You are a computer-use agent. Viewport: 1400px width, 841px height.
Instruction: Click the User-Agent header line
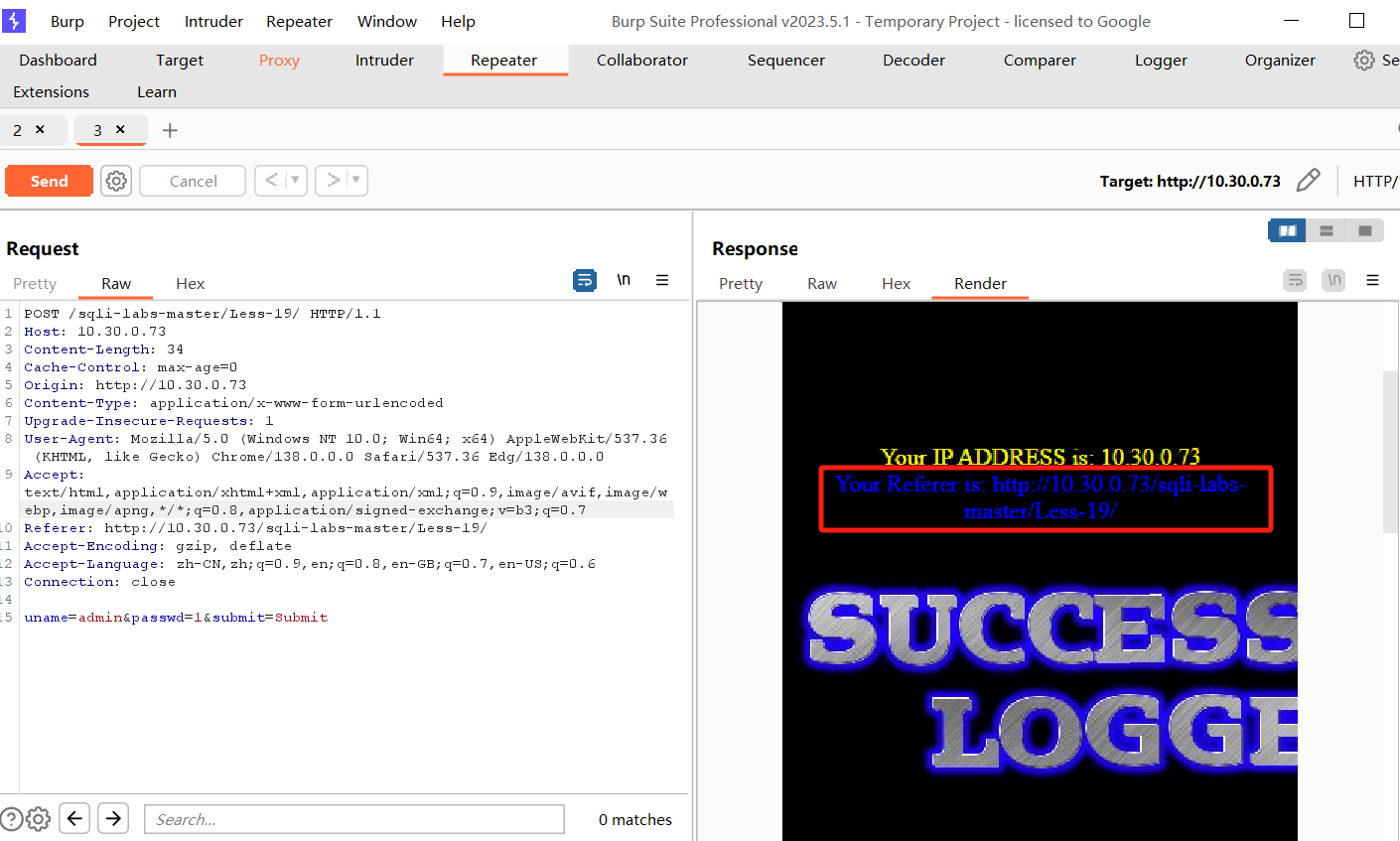[346, 448]
